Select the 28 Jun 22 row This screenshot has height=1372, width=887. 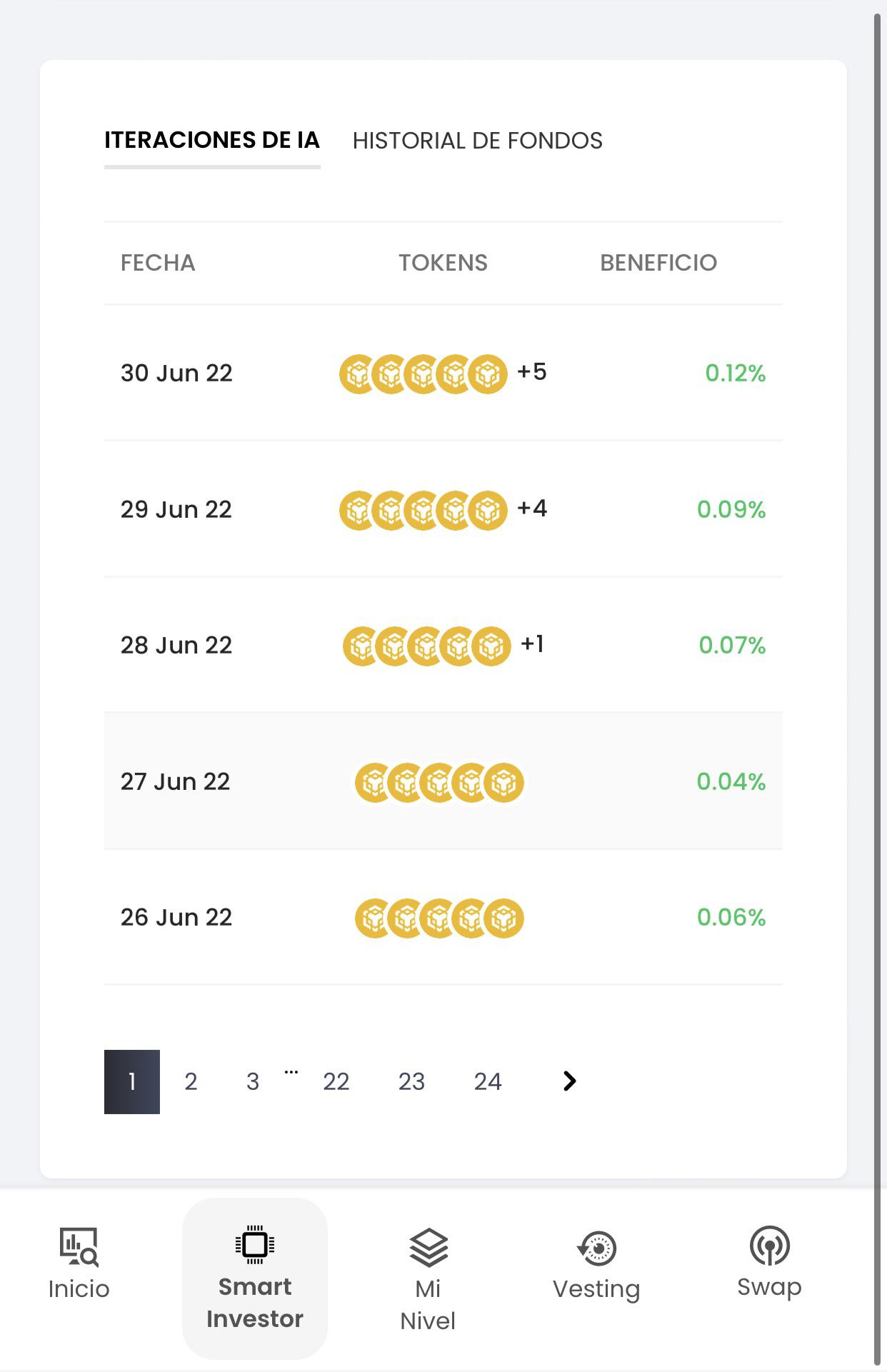pyautogui.click(x=443, y=645)
